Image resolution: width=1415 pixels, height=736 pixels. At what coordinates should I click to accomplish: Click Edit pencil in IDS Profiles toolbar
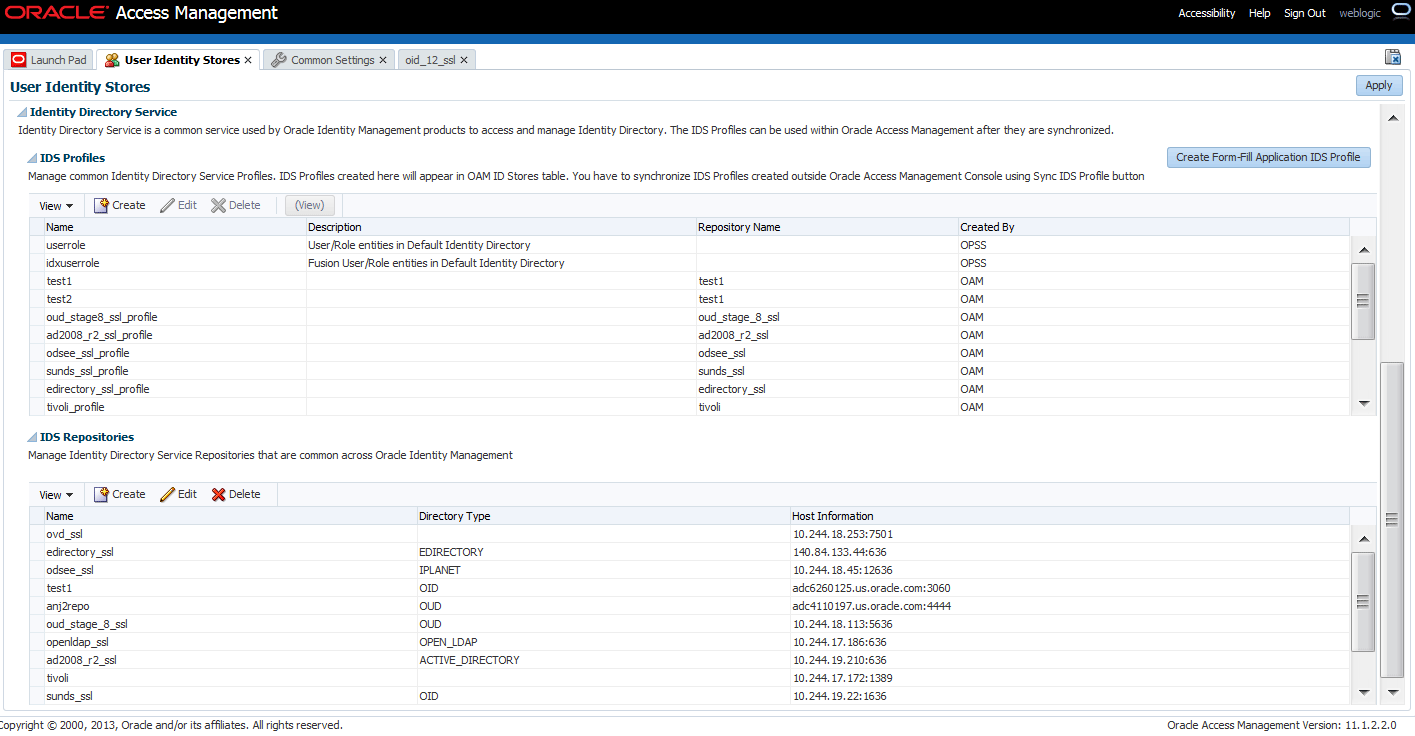(x=167, y=205)
